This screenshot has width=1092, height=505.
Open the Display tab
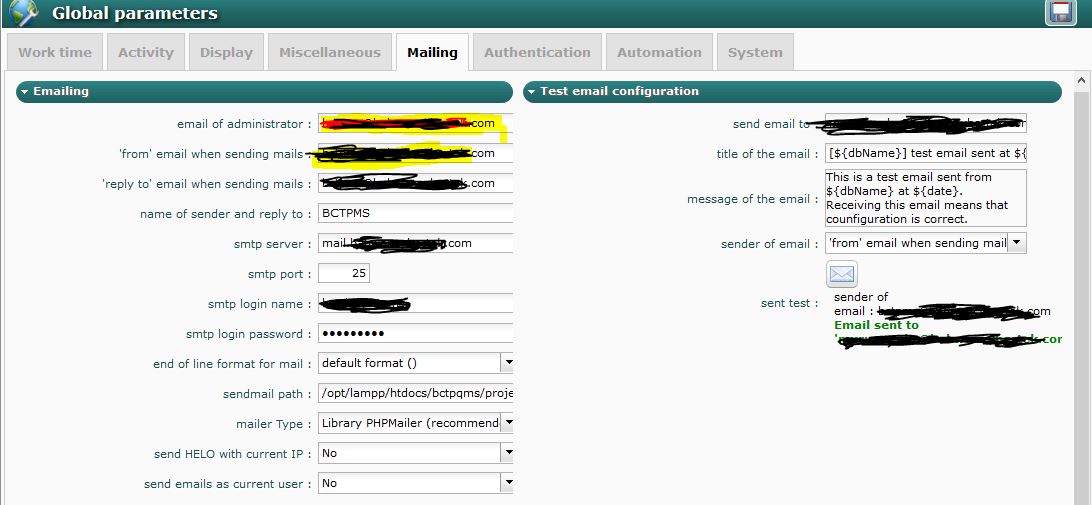[x=226, y=52]
